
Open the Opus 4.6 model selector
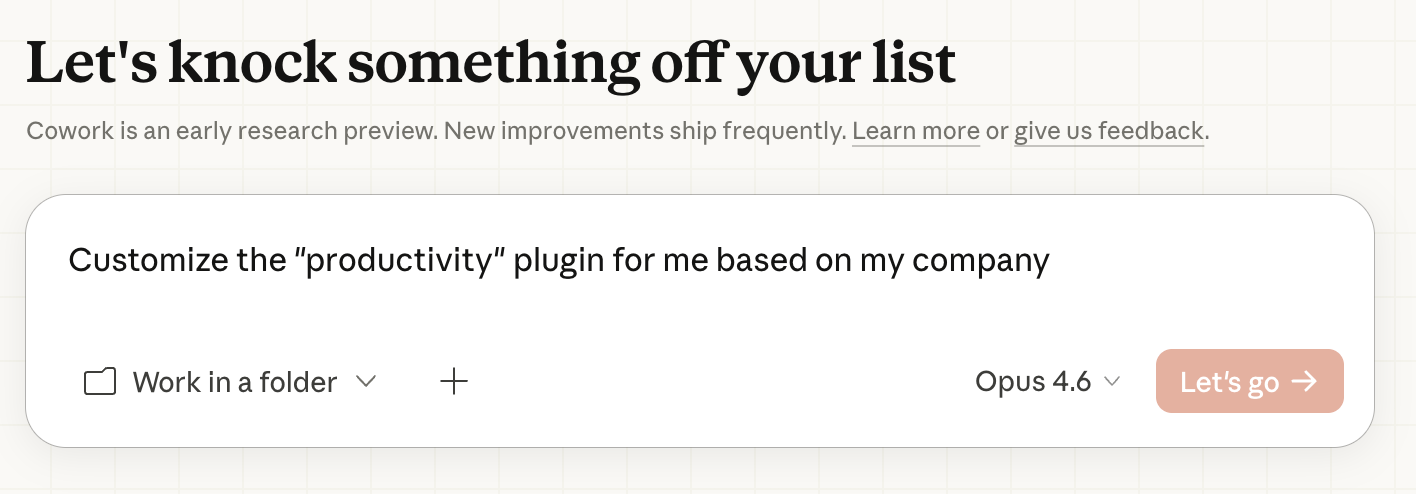(1047, 382)
